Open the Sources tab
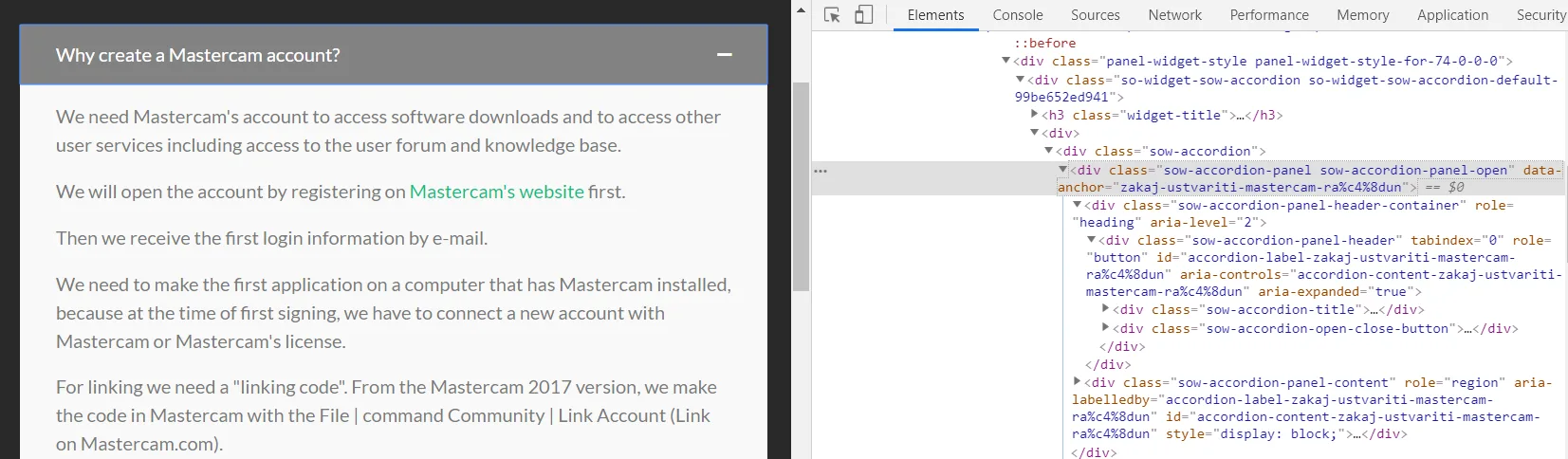The width and height of the screenshot is (1568, 459). pos(1095,15)
